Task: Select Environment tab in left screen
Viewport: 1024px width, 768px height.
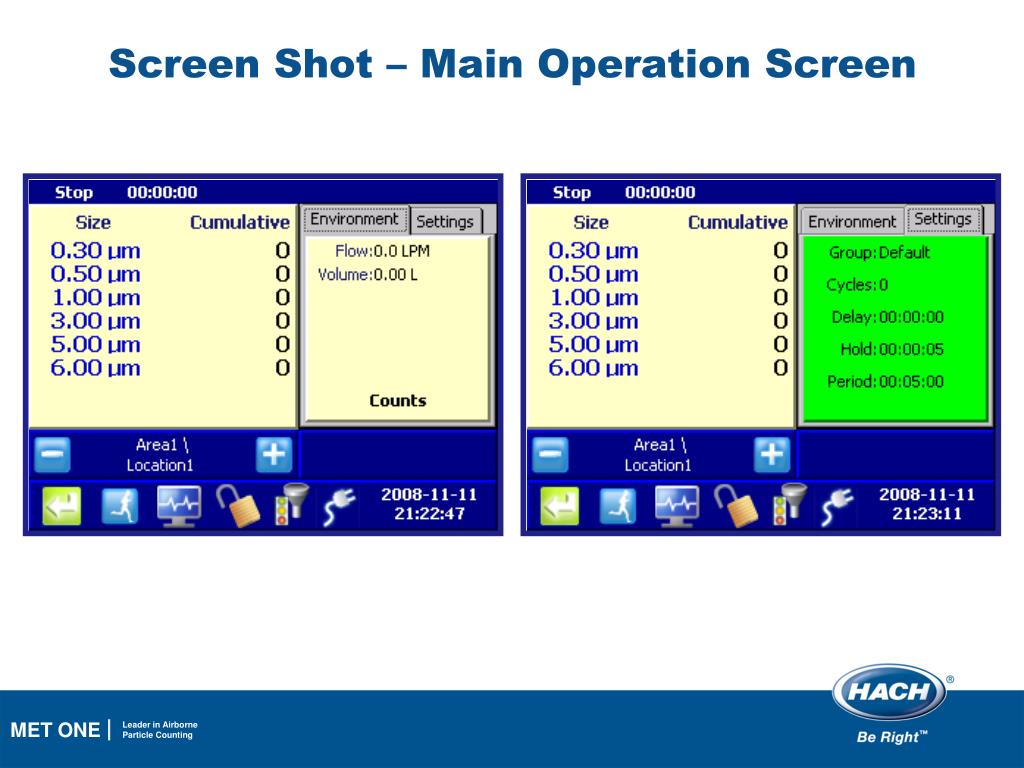Action: (355, 219)
